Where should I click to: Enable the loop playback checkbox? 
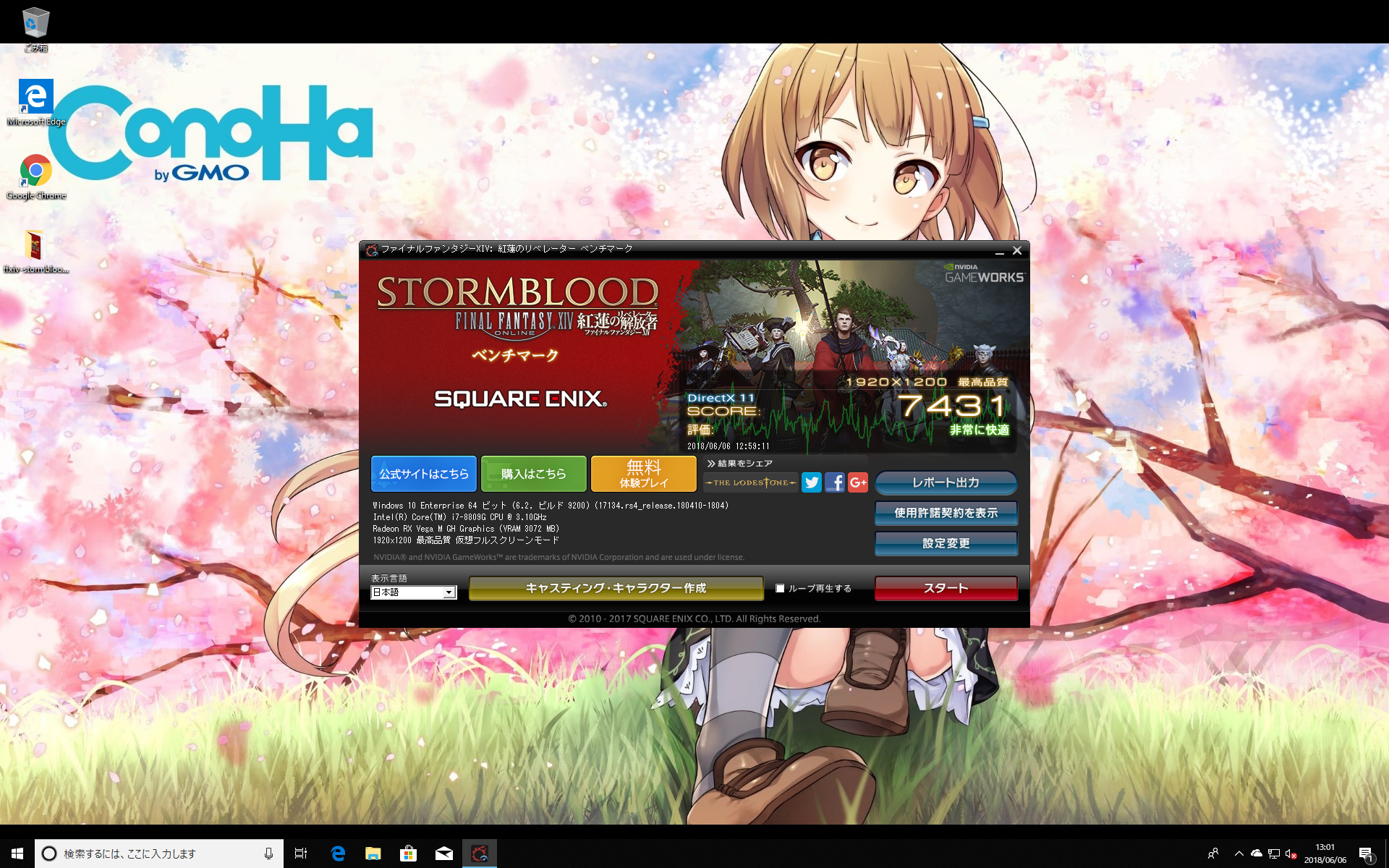click(780, 588)
